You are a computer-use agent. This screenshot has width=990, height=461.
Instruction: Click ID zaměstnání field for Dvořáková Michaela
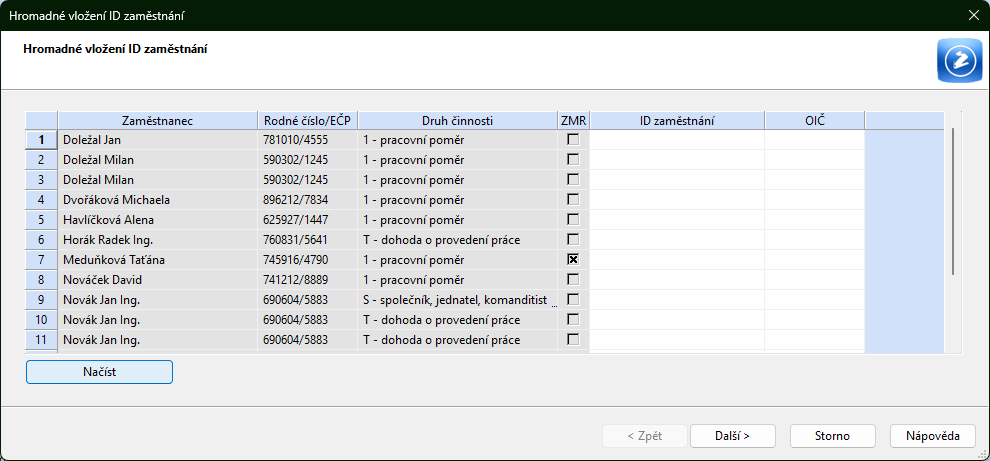pyautogui.click(x=676, y=200)
